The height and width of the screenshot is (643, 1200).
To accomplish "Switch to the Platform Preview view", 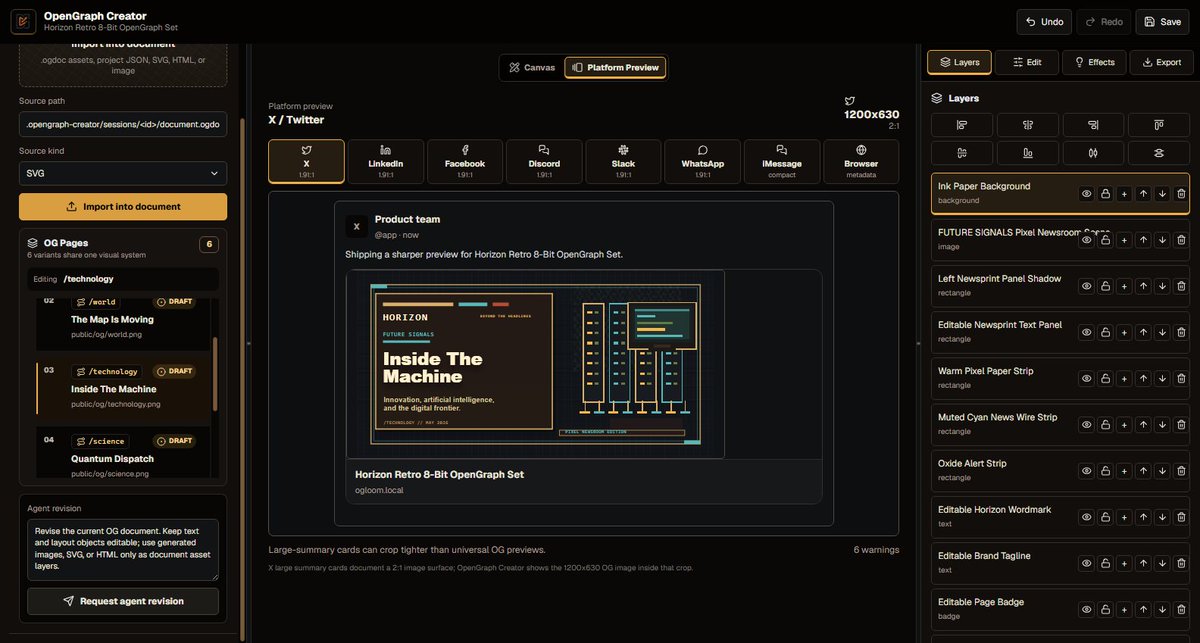I will tap(615, 67).
